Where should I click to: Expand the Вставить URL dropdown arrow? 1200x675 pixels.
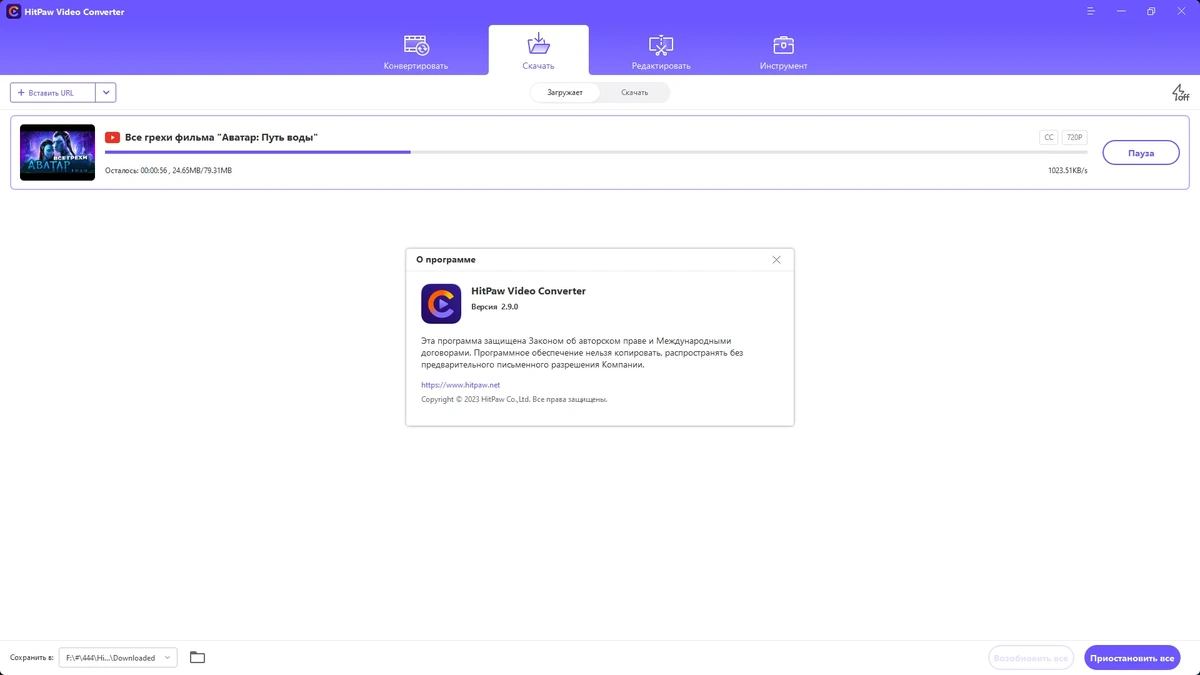tap(106, 93)
